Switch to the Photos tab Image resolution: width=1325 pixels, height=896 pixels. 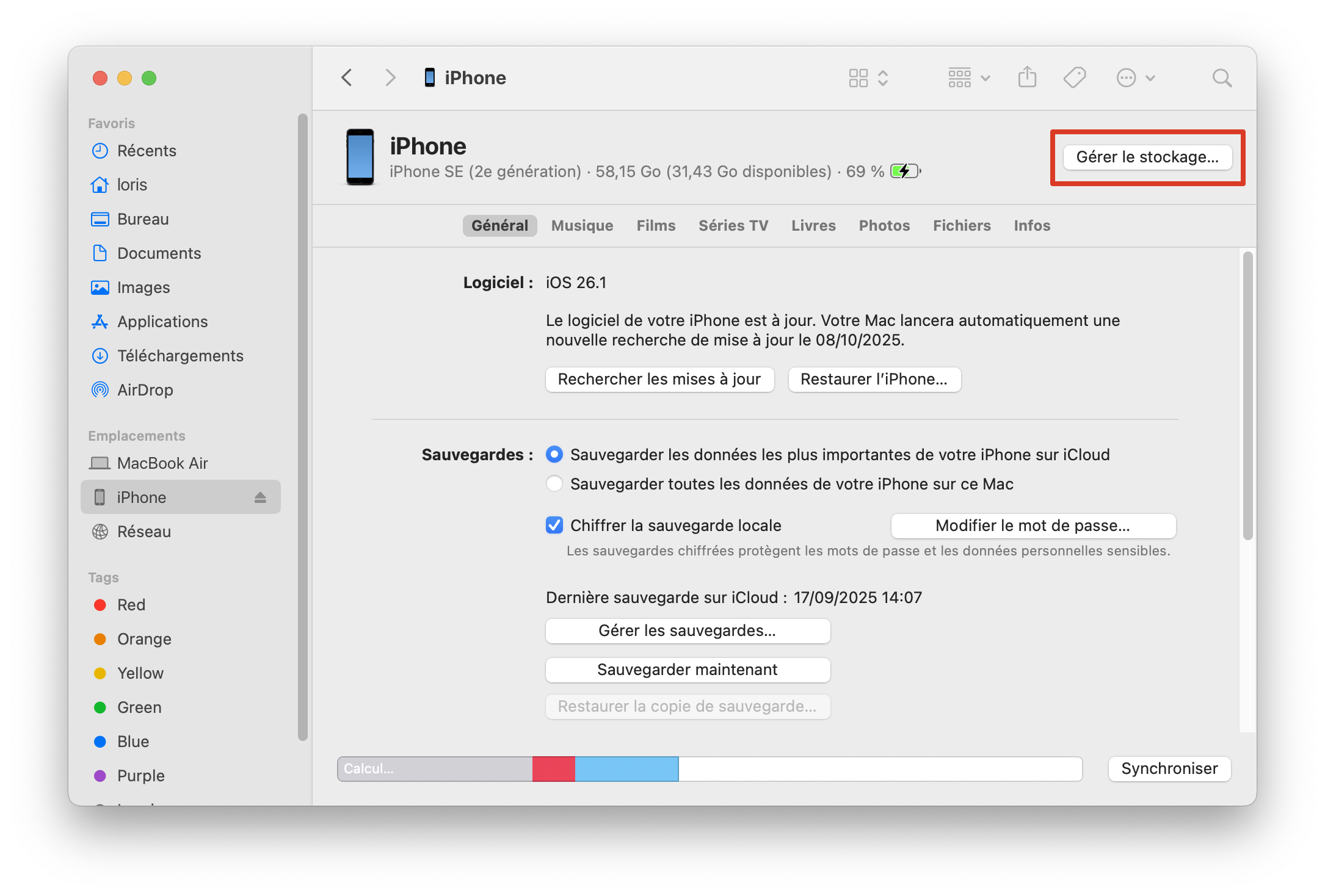point(884,225)
